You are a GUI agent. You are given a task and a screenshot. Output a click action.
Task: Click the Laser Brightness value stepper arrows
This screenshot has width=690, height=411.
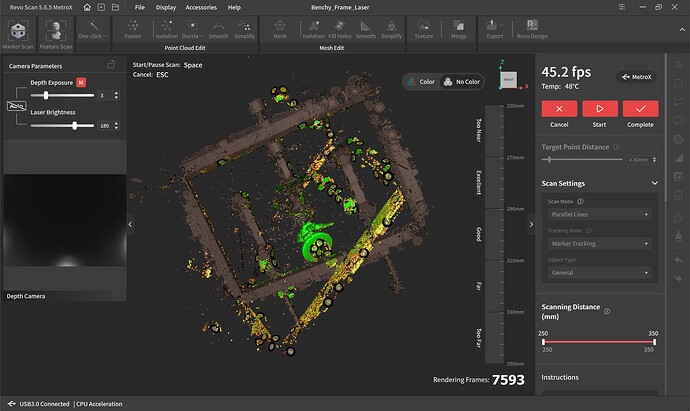click(116, 125)
